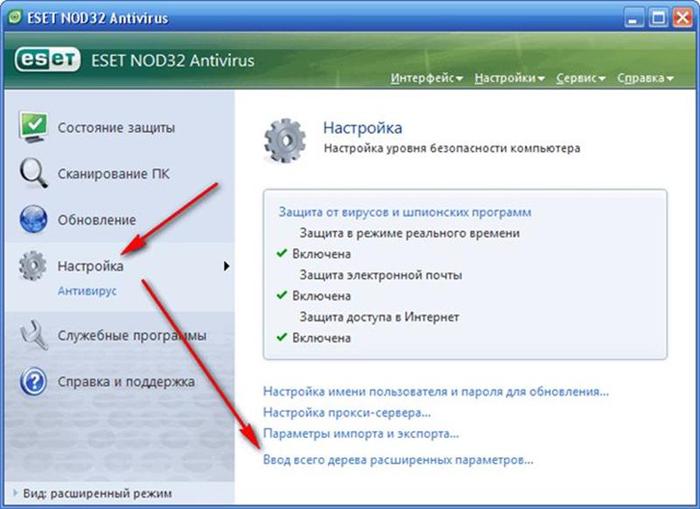
Task: Click the green checkmark monitor icon
Action: tap(33, 128)
